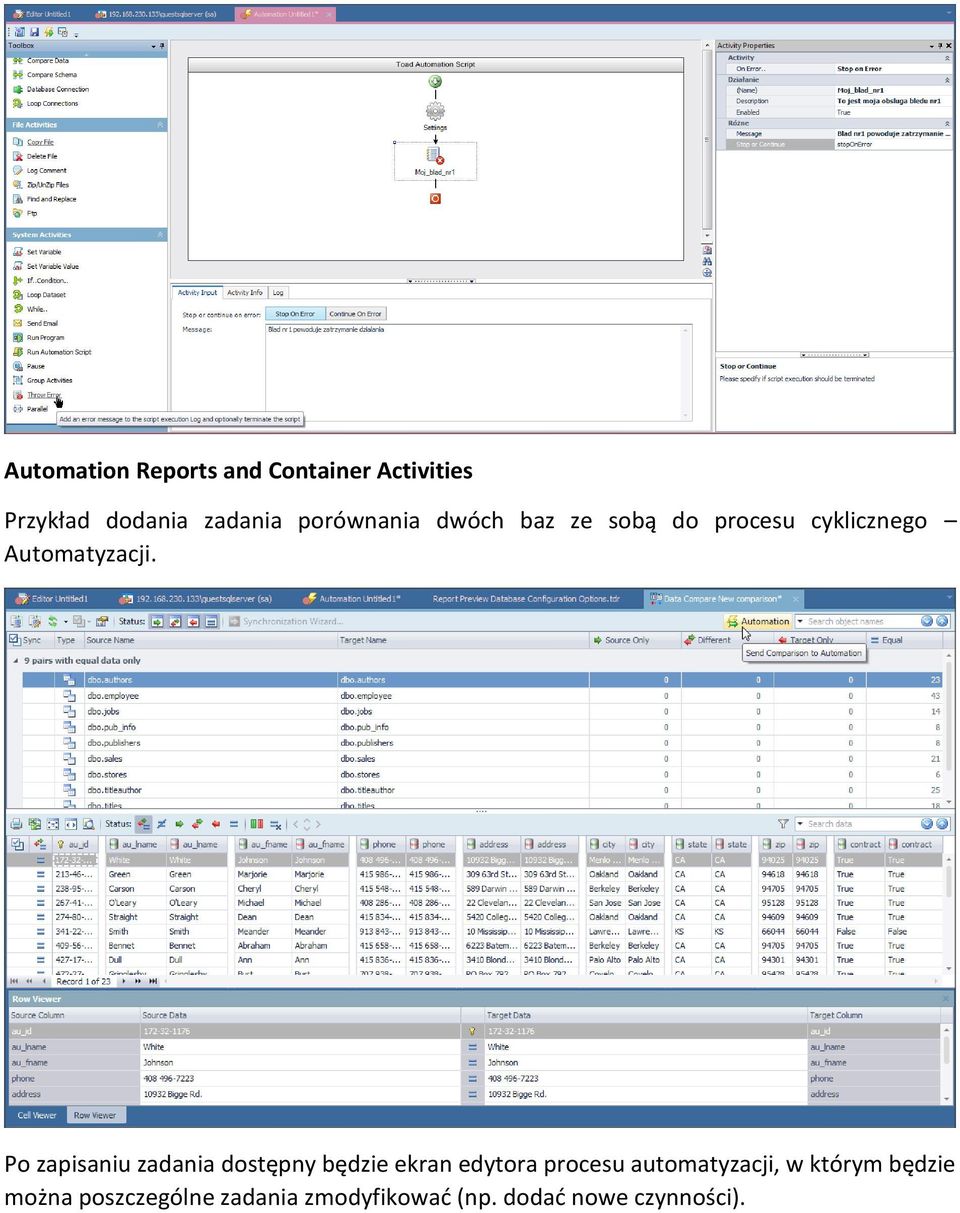This screenshot has height=1213, width=960.
Task: Switch to the Activity Input tab
Action: (x=197, y=293)
